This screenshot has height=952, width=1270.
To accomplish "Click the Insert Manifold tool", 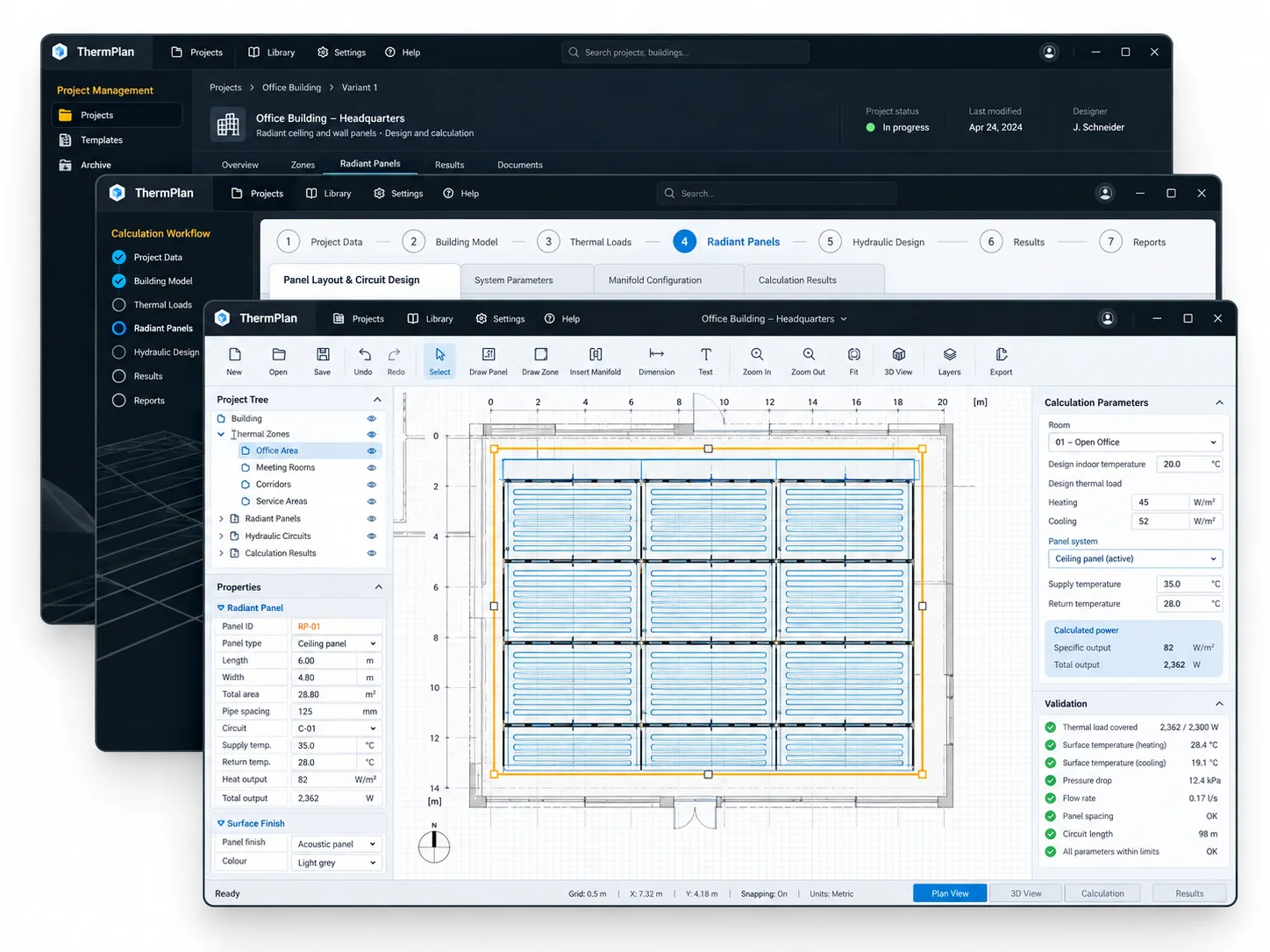I will 596,360.
